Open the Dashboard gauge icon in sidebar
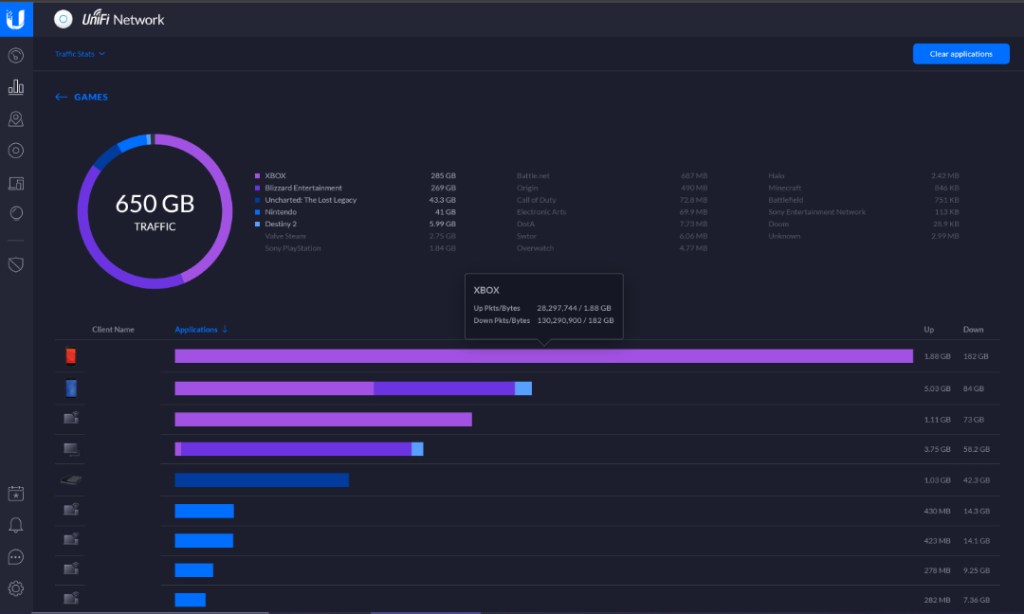The width and height of the screenshot is (1024, 614). pos(15,55)
